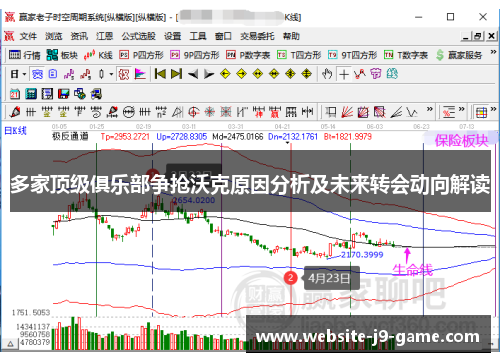This screenshot has width=500, height=362.
Task: Select the zigzag wave line tool
Action: (412, 112)
